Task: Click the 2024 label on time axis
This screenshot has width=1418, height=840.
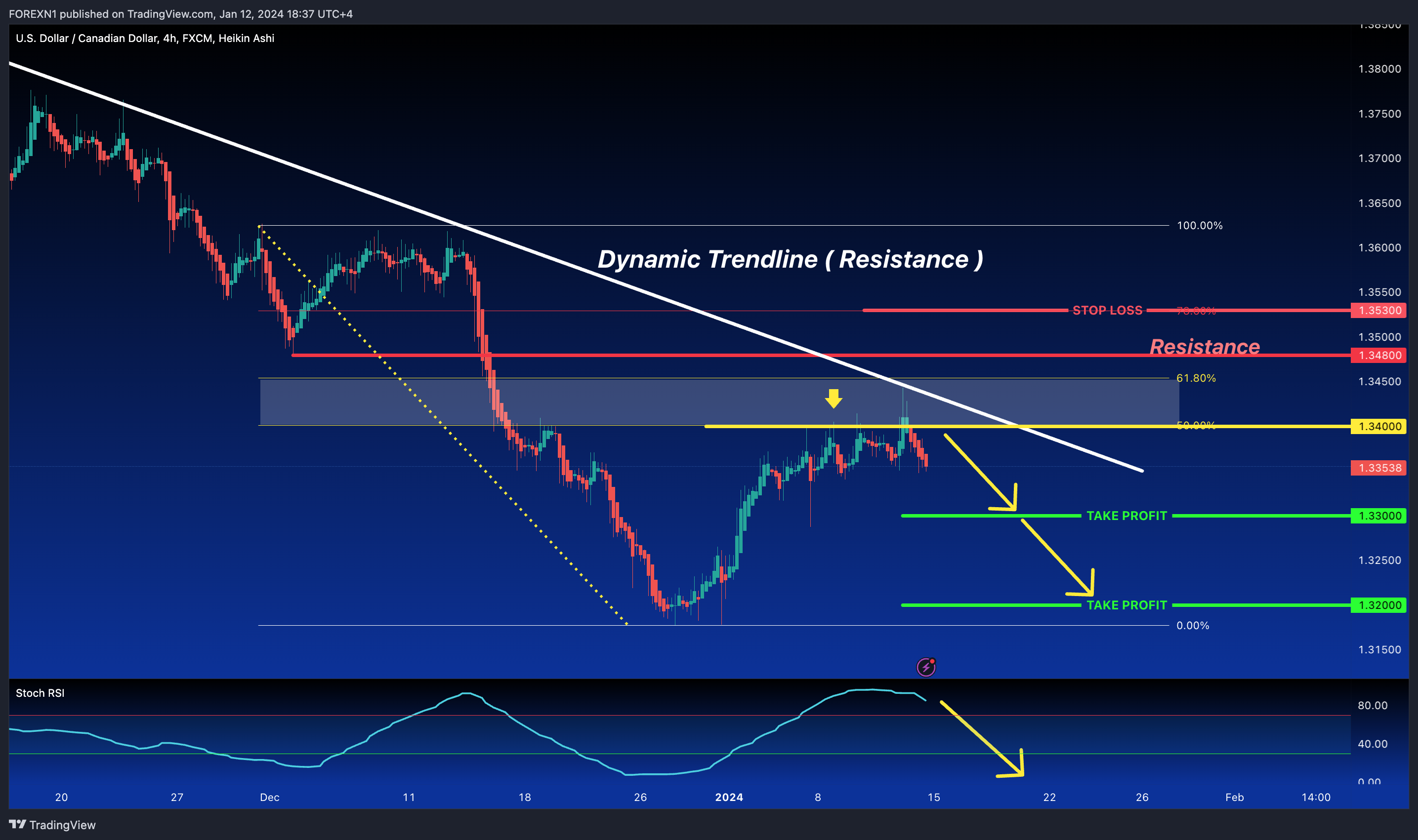Action: (x=729, y=797)
